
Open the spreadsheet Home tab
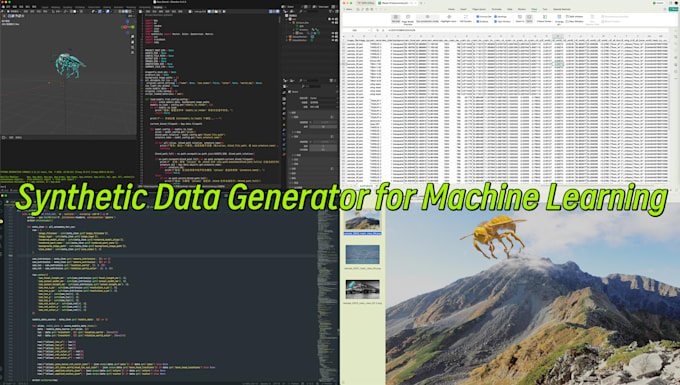pos(451,9)
